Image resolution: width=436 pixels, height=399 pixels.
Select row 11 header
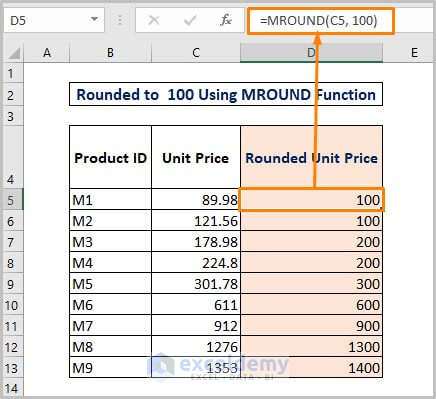tap(13, 325)
